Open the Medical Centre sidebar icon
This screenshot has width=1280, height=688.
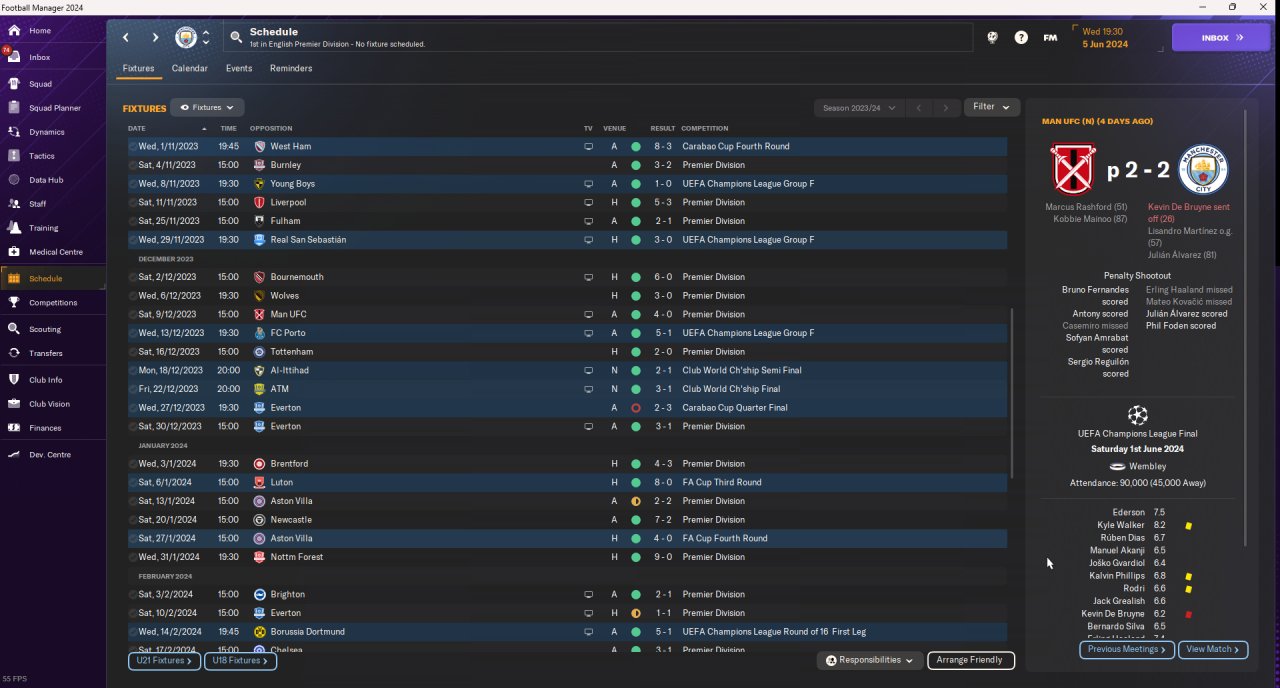[x=14, y=252]
